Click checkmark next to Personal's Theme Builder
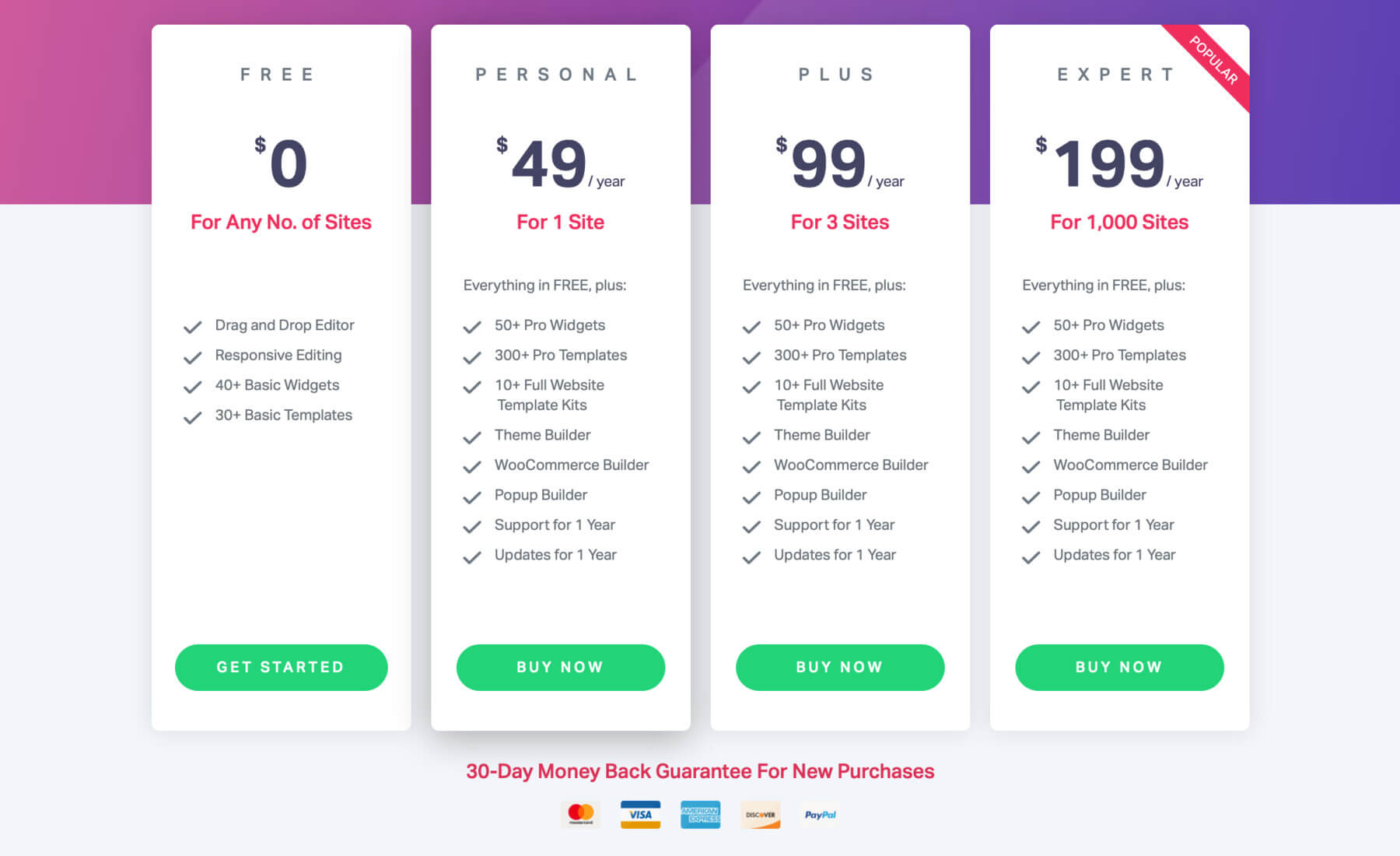Viewport: 1400px width, 856px height. [x=472, y=437]
